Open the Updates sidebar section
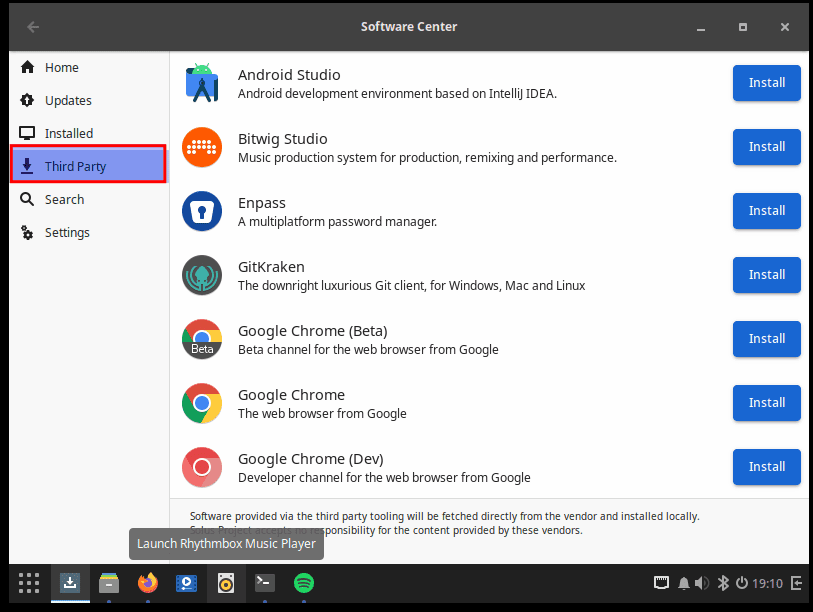Viewport: 813px width, 612px height. 89,100
